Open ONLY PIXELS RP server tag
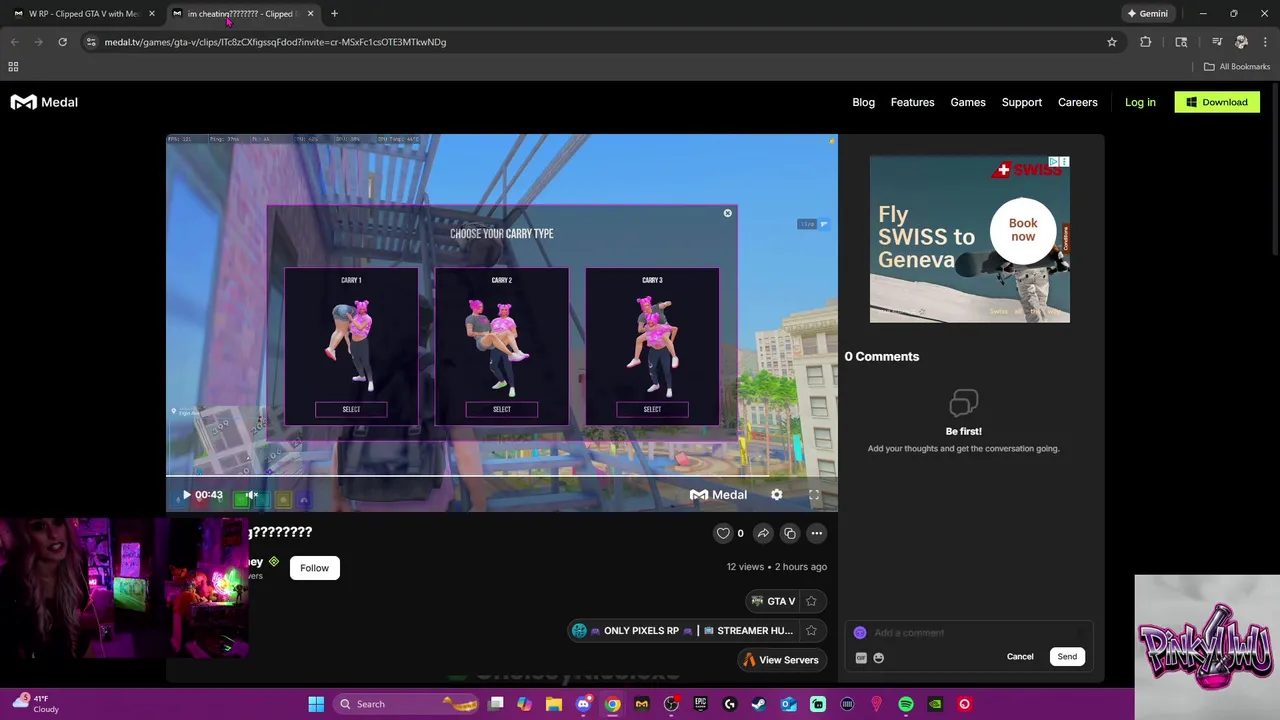This screenshot has width=1280, height=720. (683, 631)
